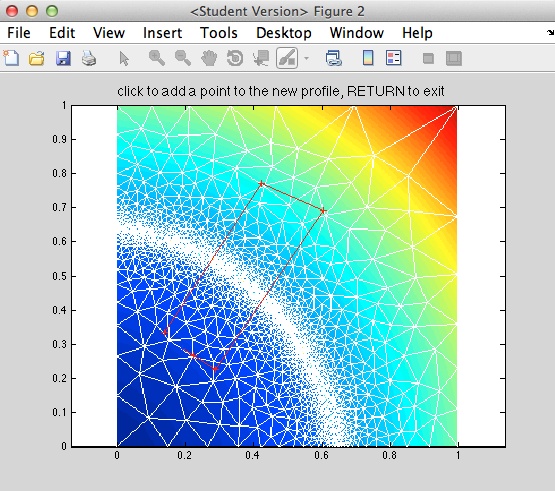Toggle the Brush/Select Data tool
This screenshot has height=491, width=555.
click(x=287, y=58)
